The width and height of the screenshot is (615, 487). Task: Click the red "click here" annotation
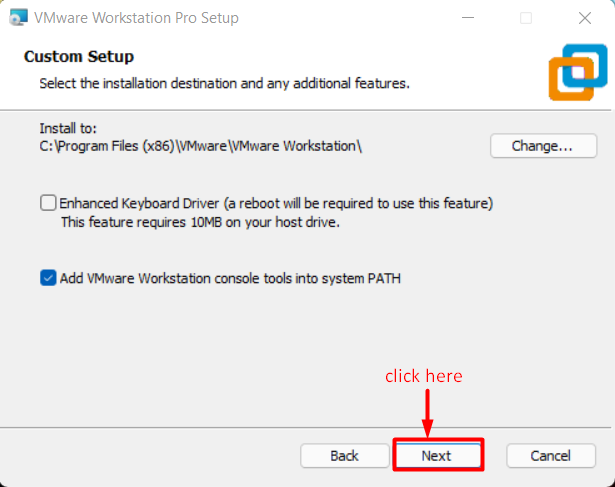pos(424,376)
